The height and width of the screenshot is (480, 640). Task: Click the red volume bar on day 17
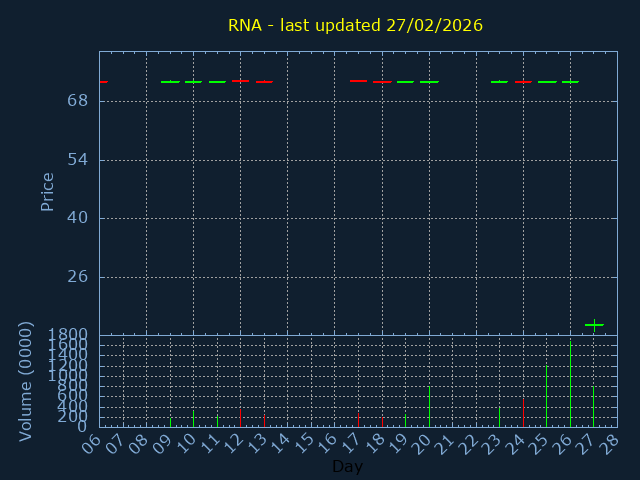(358, 419)
